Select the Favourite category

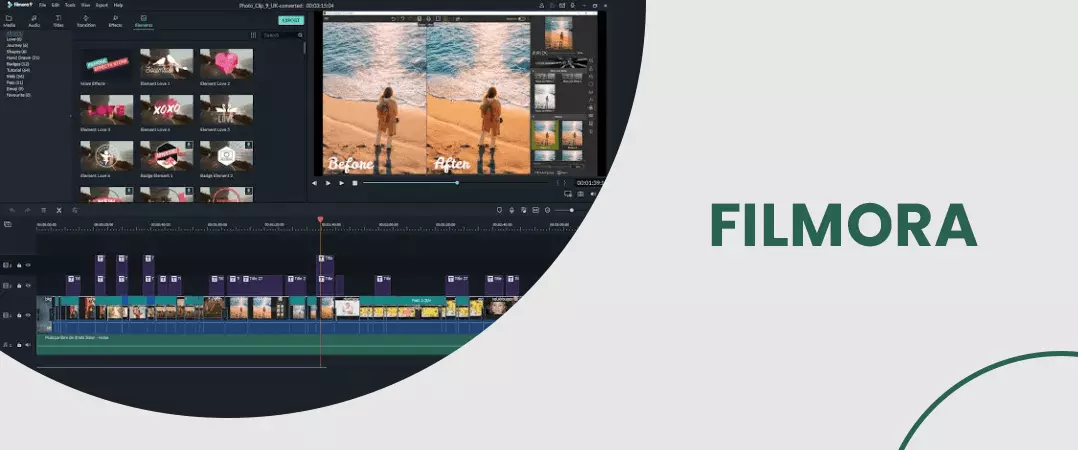[19, 95]
